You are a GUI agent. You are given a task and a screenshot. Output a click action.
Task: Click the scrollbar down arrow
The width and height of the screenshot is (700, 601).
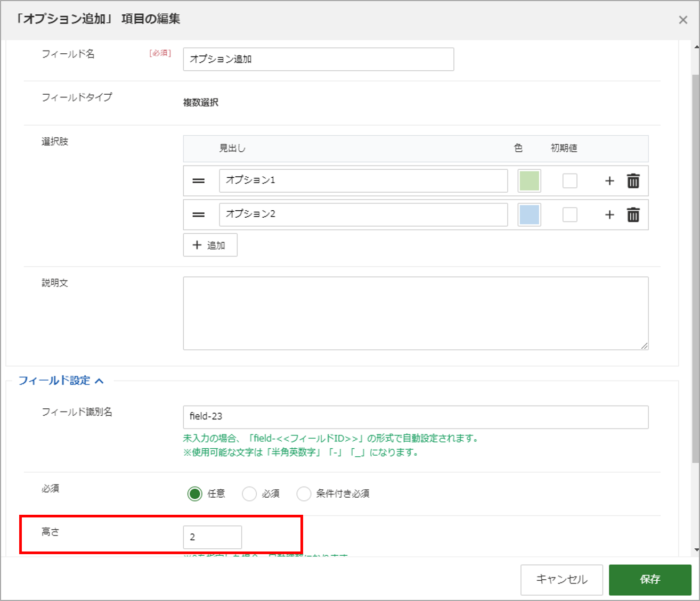[x=696, y=550]
